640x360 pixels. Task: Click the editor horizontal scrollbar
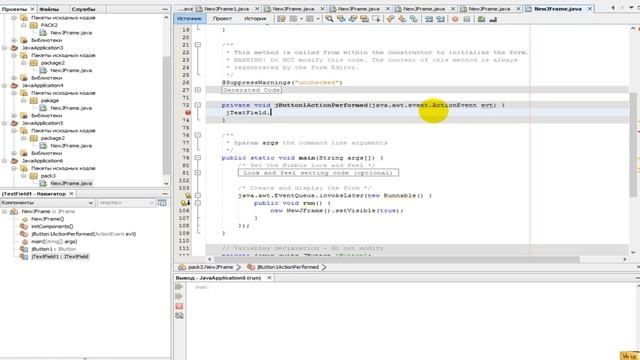[396, 259]
